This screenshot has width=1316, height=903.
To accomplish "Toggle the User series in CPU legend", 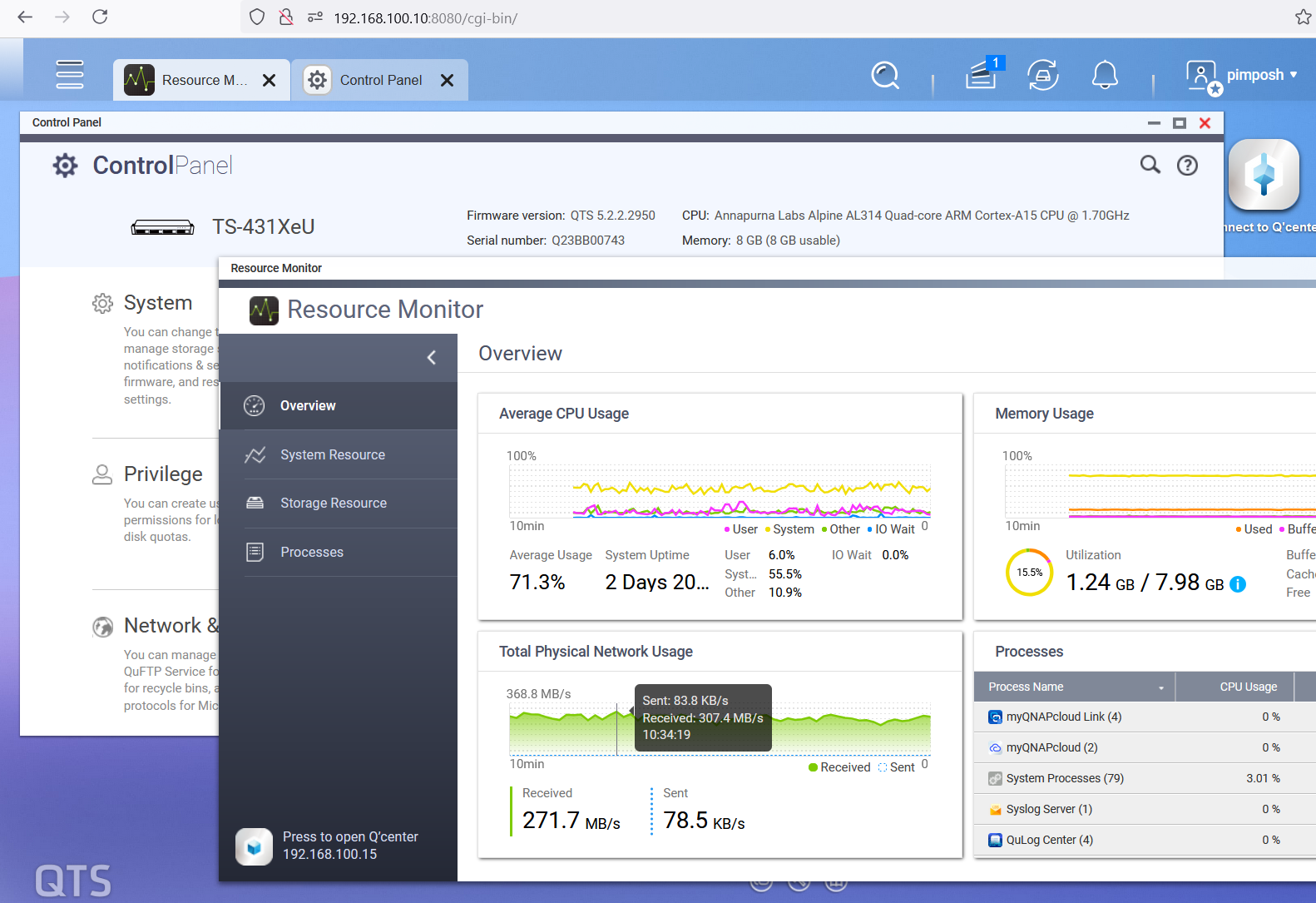I will (x=740, y=529).
